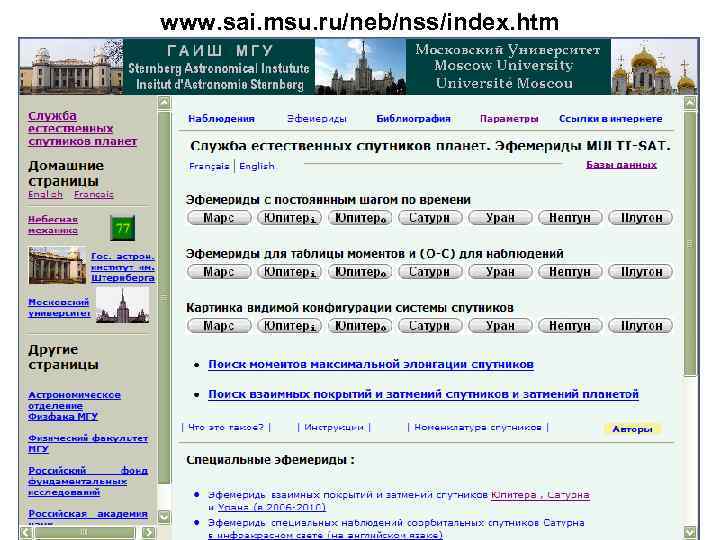Click Плутон under table of moments (O-C)
The width and height of the screenshot is (720, 540).
coord(641,272)
